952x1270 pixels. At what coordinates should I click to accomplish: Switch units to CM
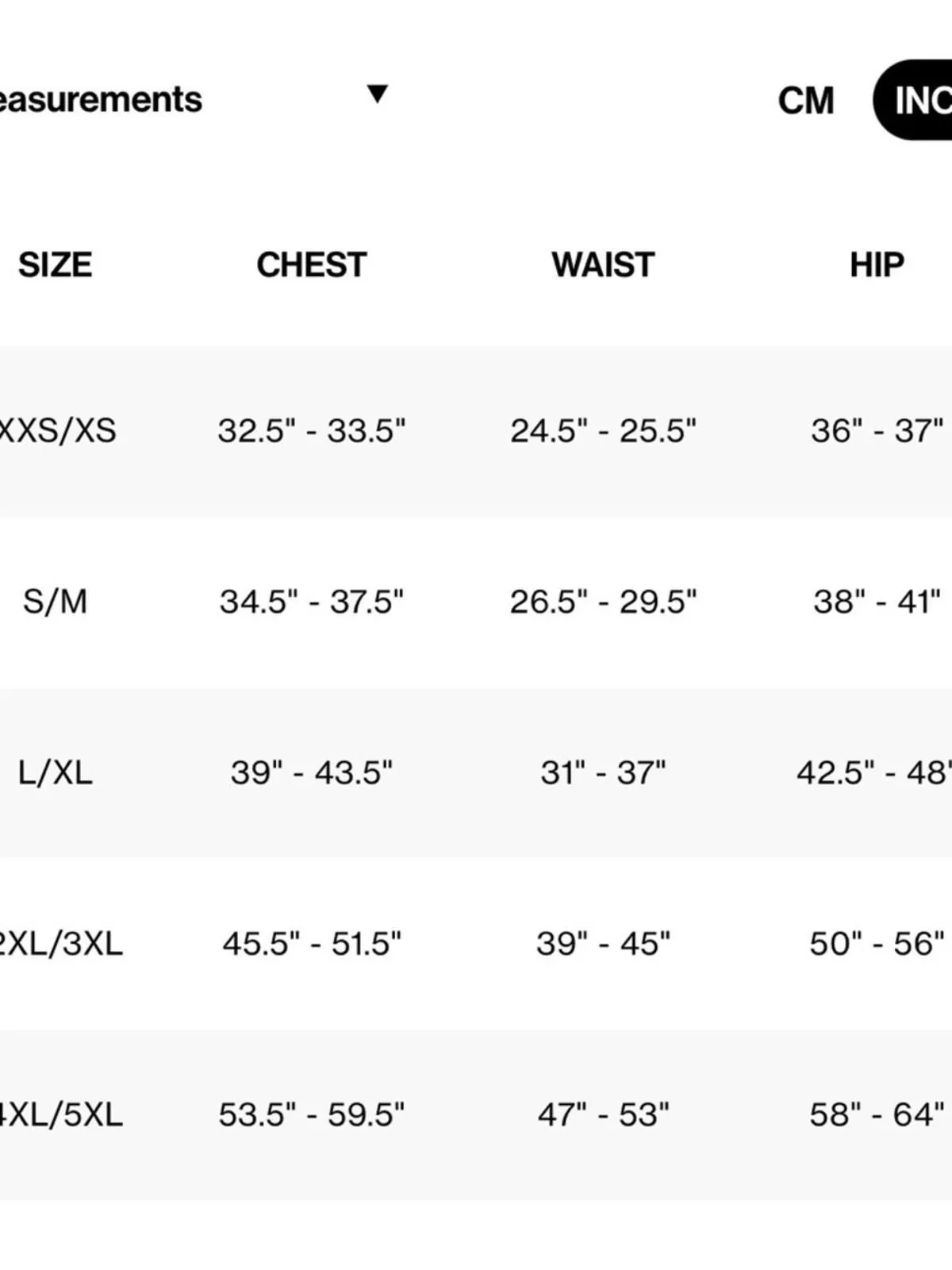(806, 101)
